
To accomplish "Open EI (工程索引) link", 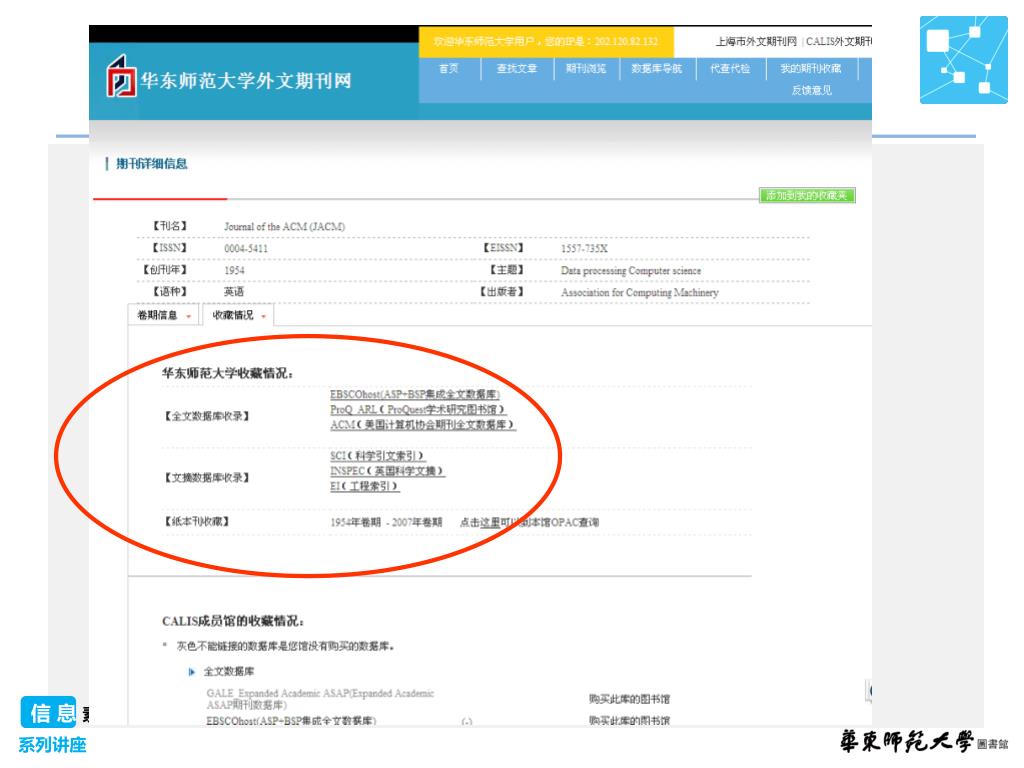I will [x=364, y=487].
